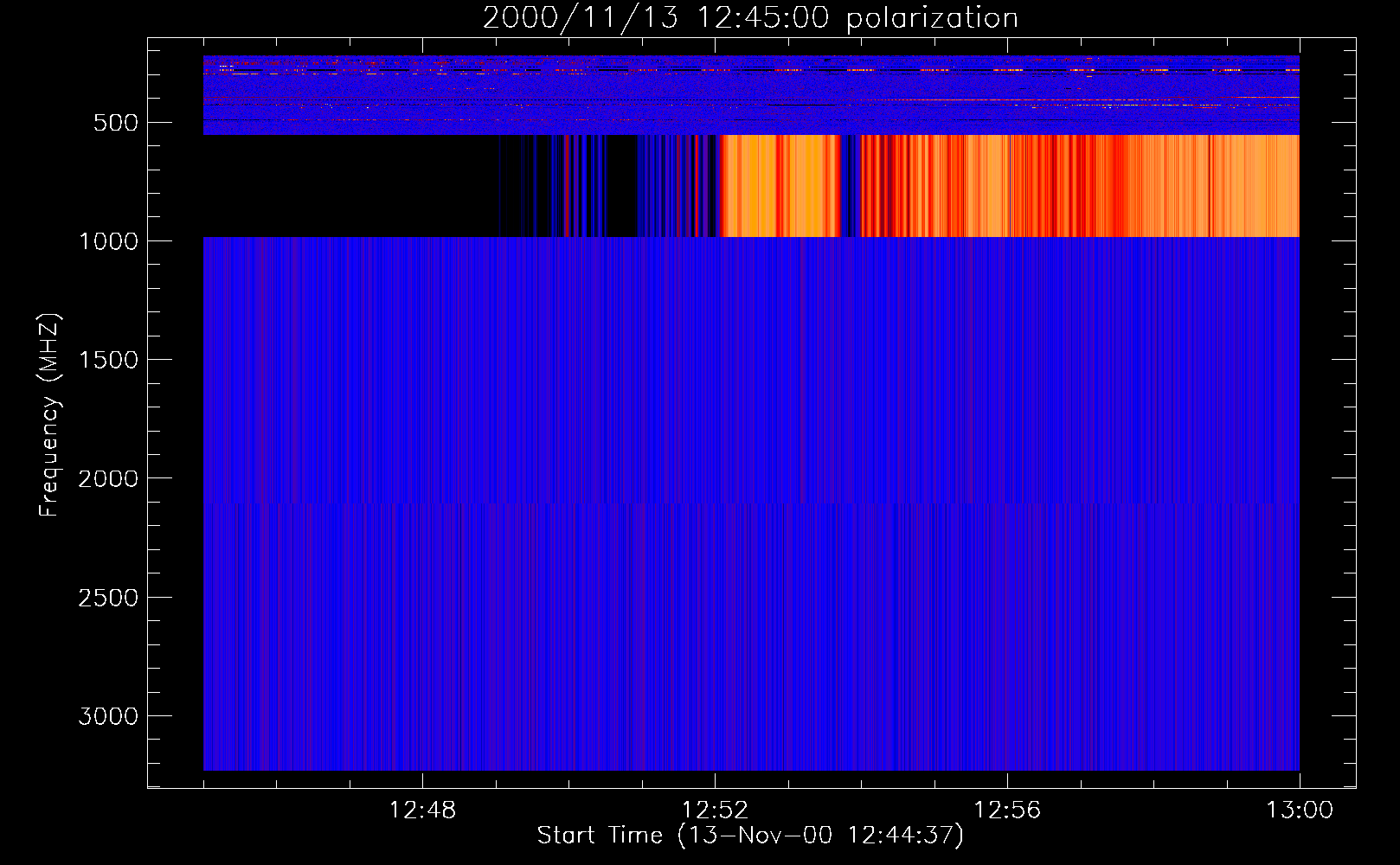This screenshot has height=865, width=1400.
Task: Click the 12:48 time tick label
Action: pos(422,811)
